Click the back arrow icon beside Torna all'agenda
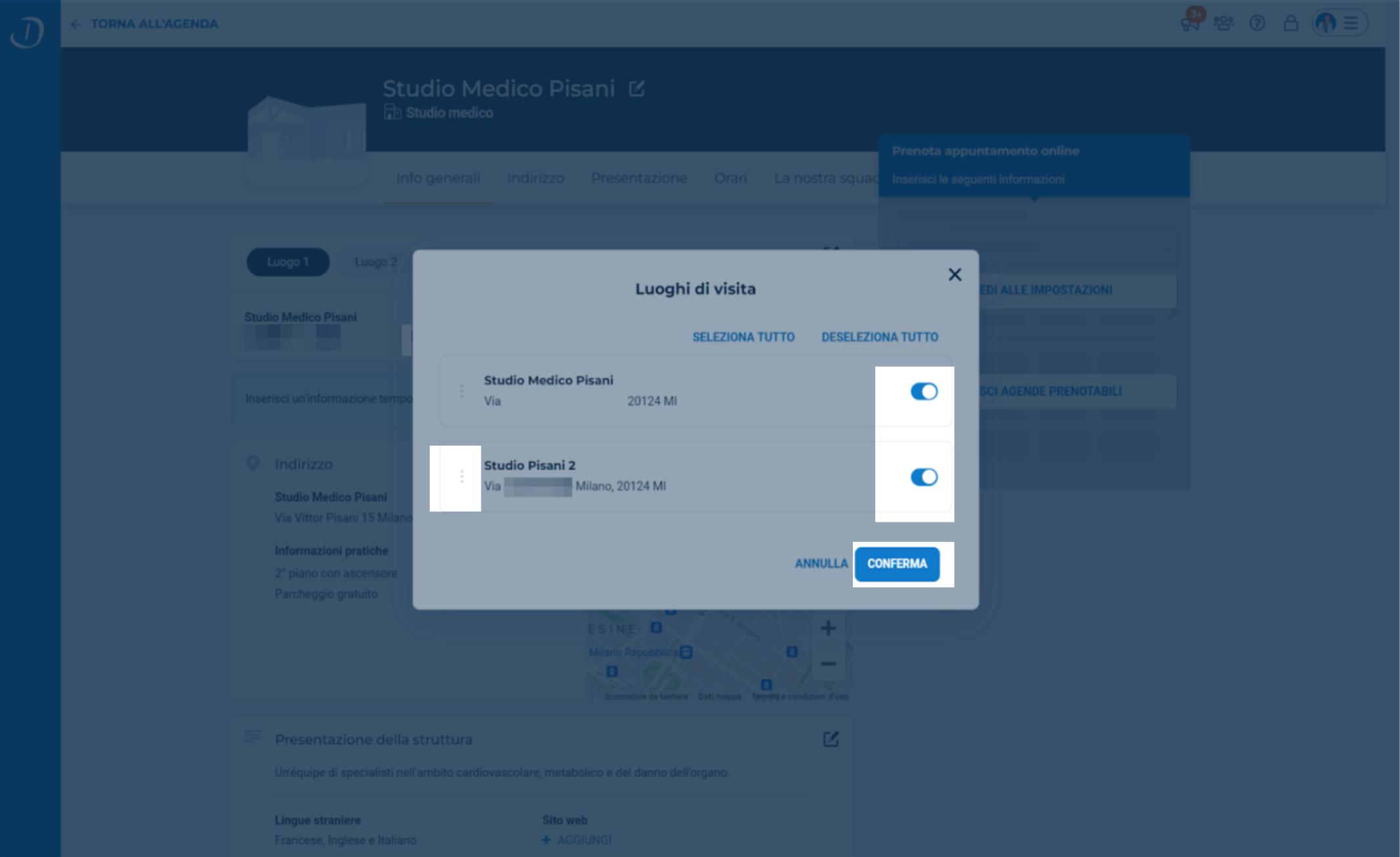This screenshot has width=1400, height=857. point(76,24)
